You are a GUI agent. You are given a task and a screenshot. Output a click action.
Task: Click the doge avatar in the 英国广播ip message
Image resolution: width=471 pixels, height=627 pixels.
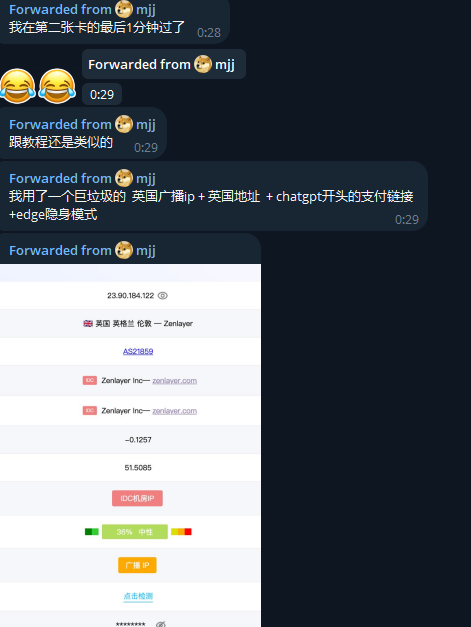[124, 178]
